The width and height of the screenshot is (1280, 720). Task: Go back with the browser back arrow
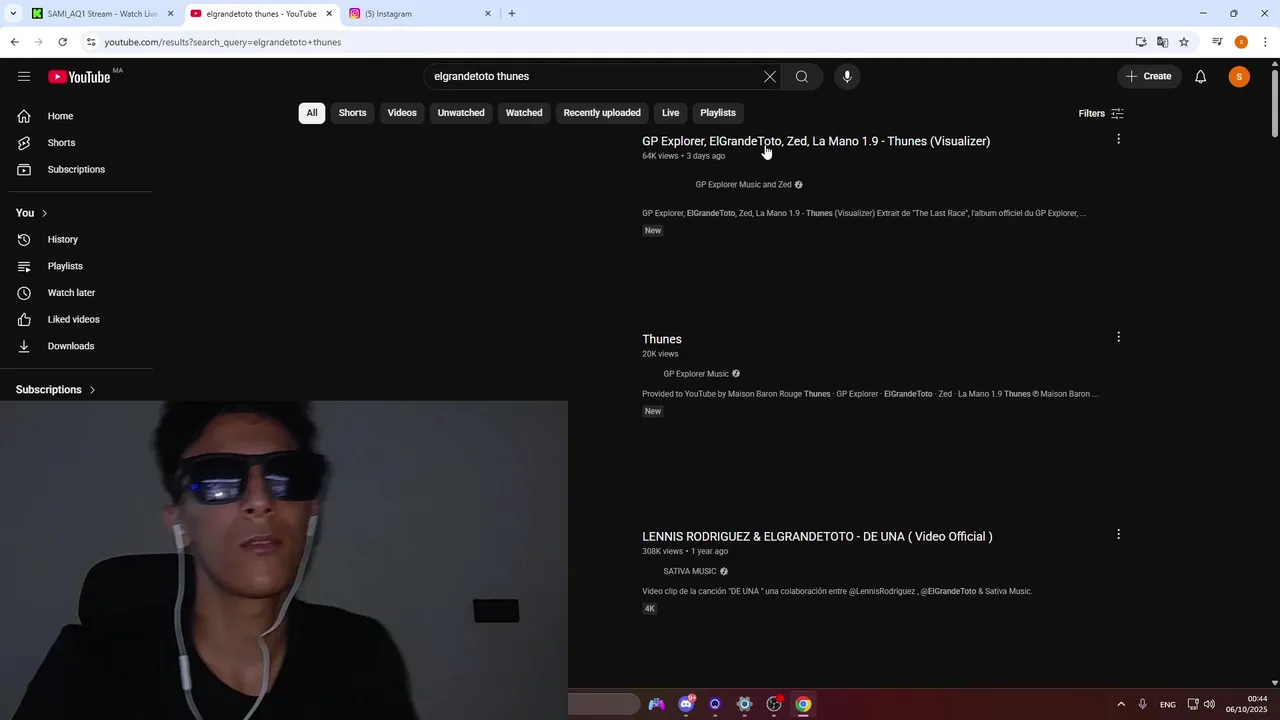(x=14, y=42)
